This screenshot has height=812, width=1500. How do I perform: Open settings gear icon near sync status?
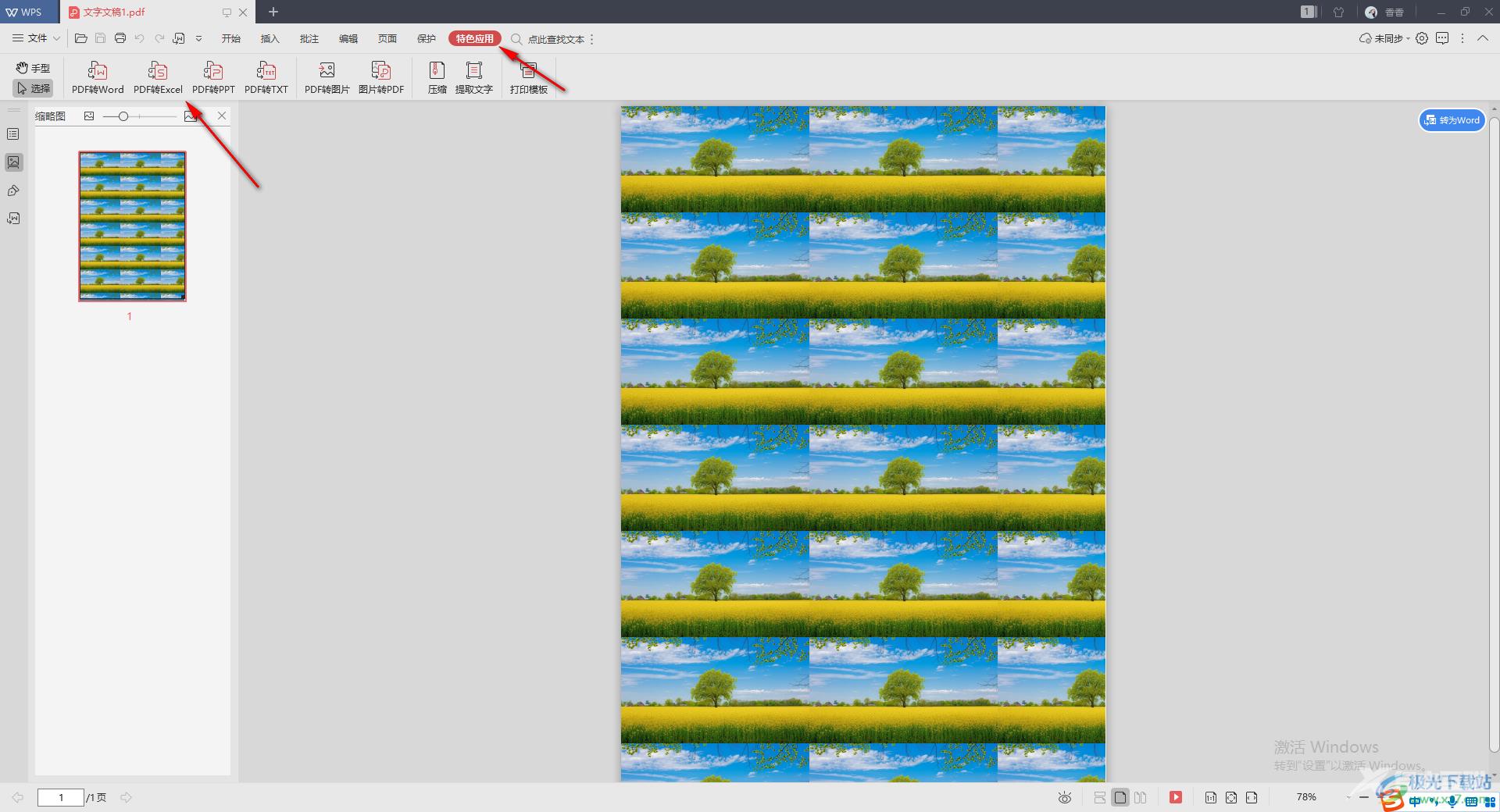[x=1422, y=38]
